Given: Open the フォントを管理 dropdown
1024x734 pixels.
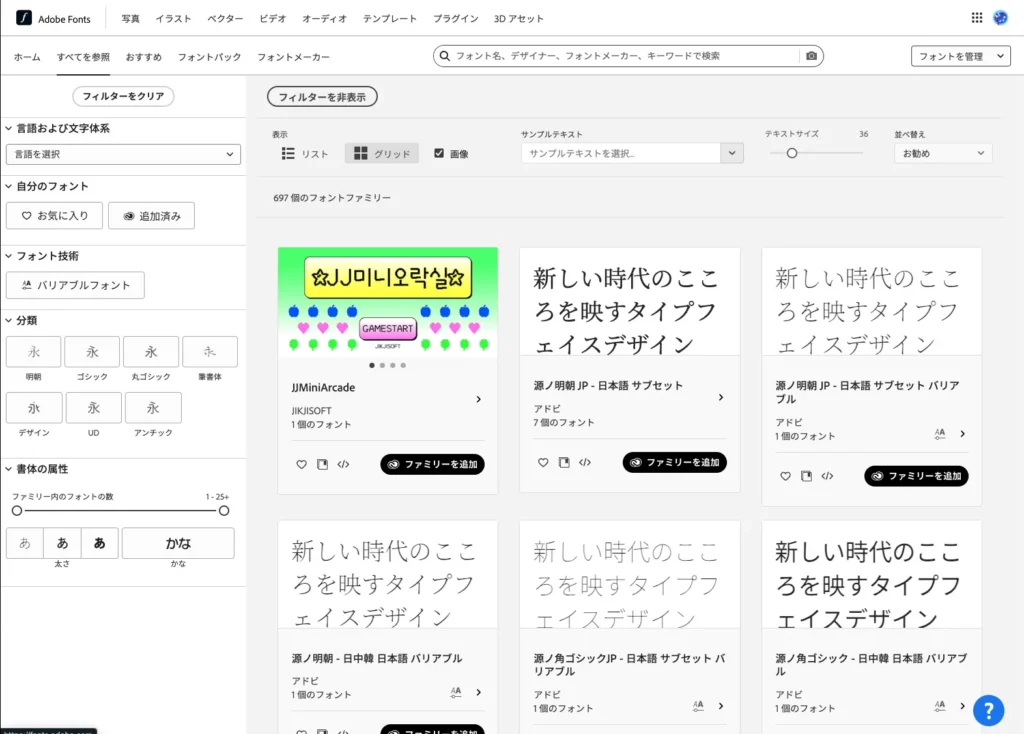Looking at the screenshot, I should (x=960, y=56).
